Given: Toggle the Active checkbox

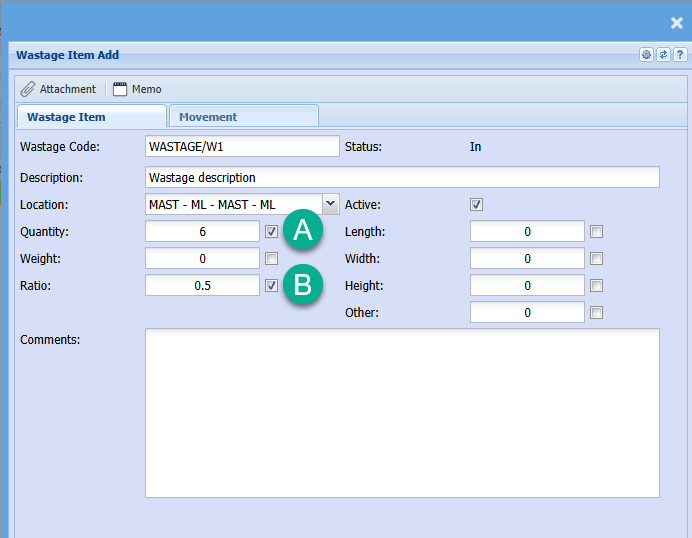Looking at the screenshot, I should 477,205.
